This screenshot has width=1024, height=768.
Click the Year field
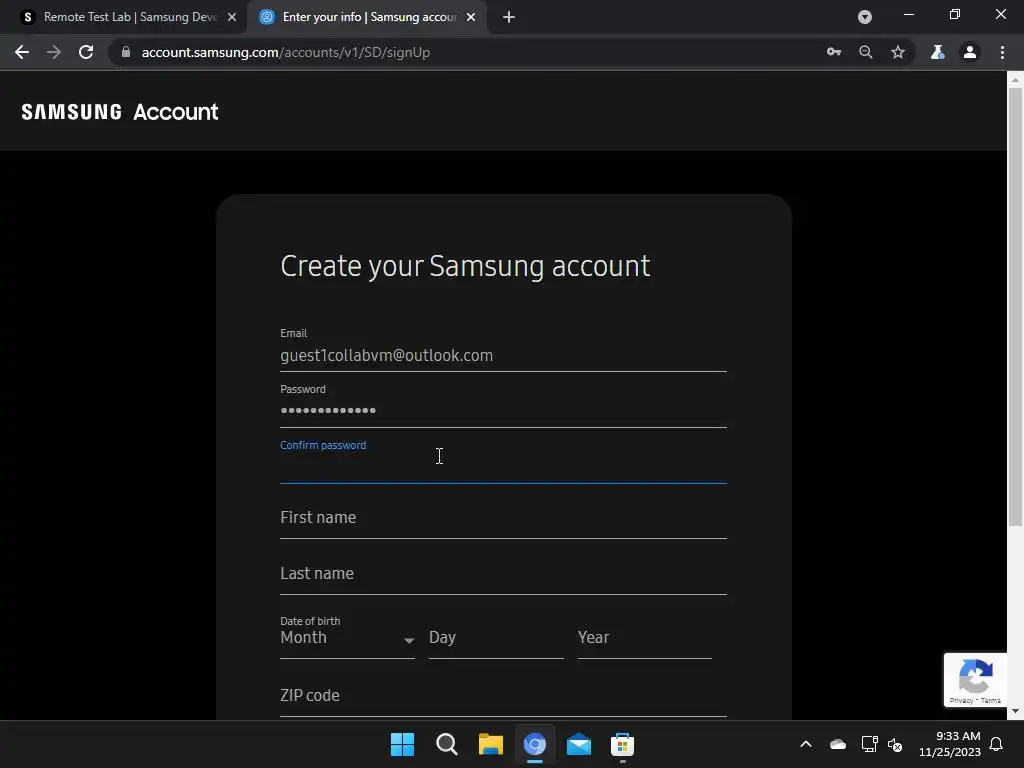point(645,638)
